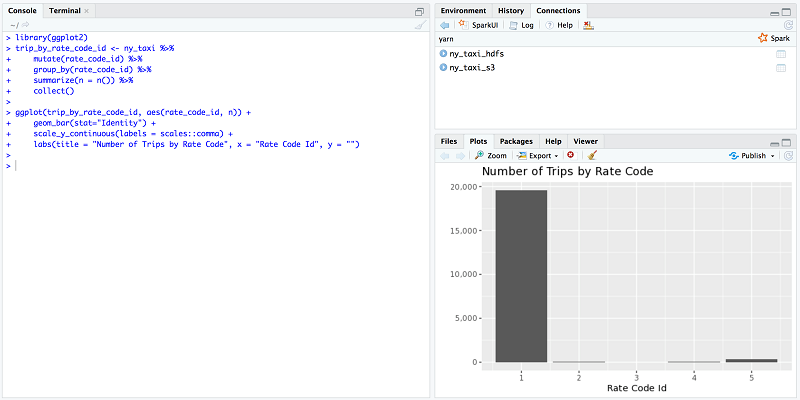Click the yarn connection label
The image size is (800, 400).
(446, 39)
